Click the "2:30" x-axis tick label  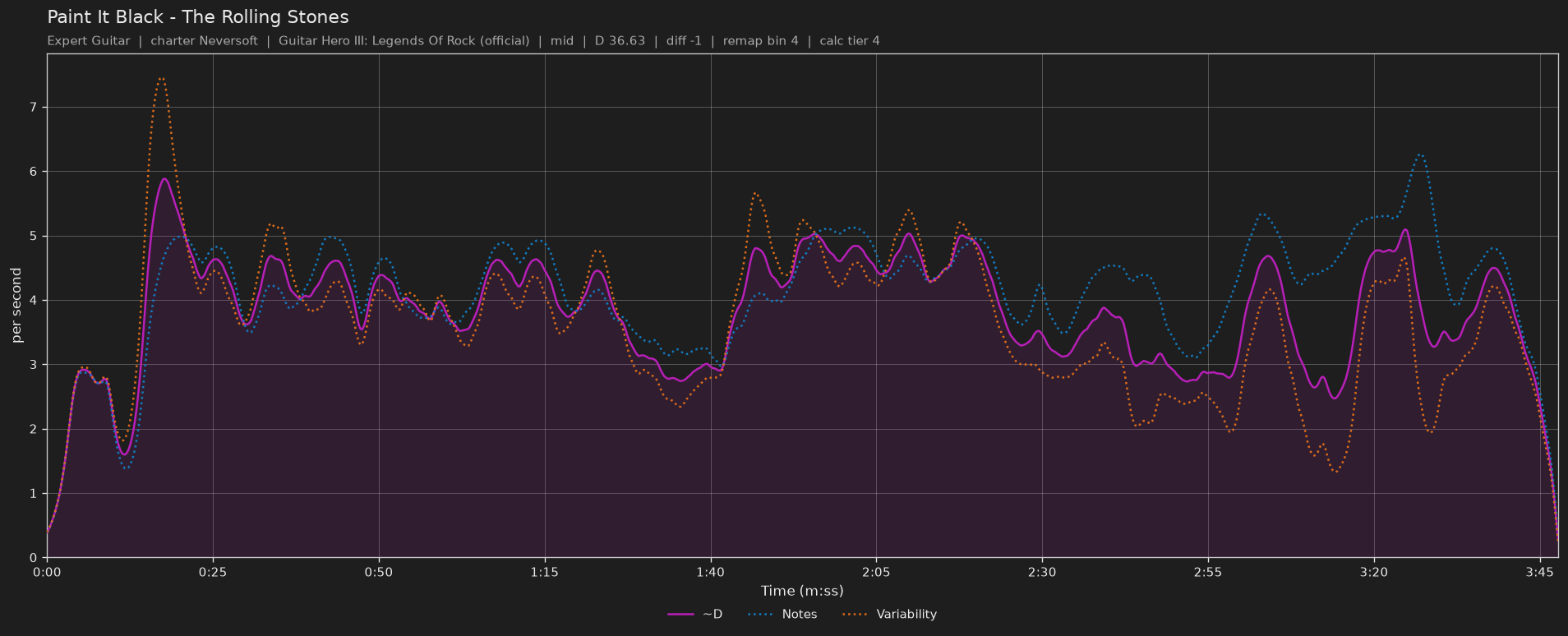(1042, 572)
